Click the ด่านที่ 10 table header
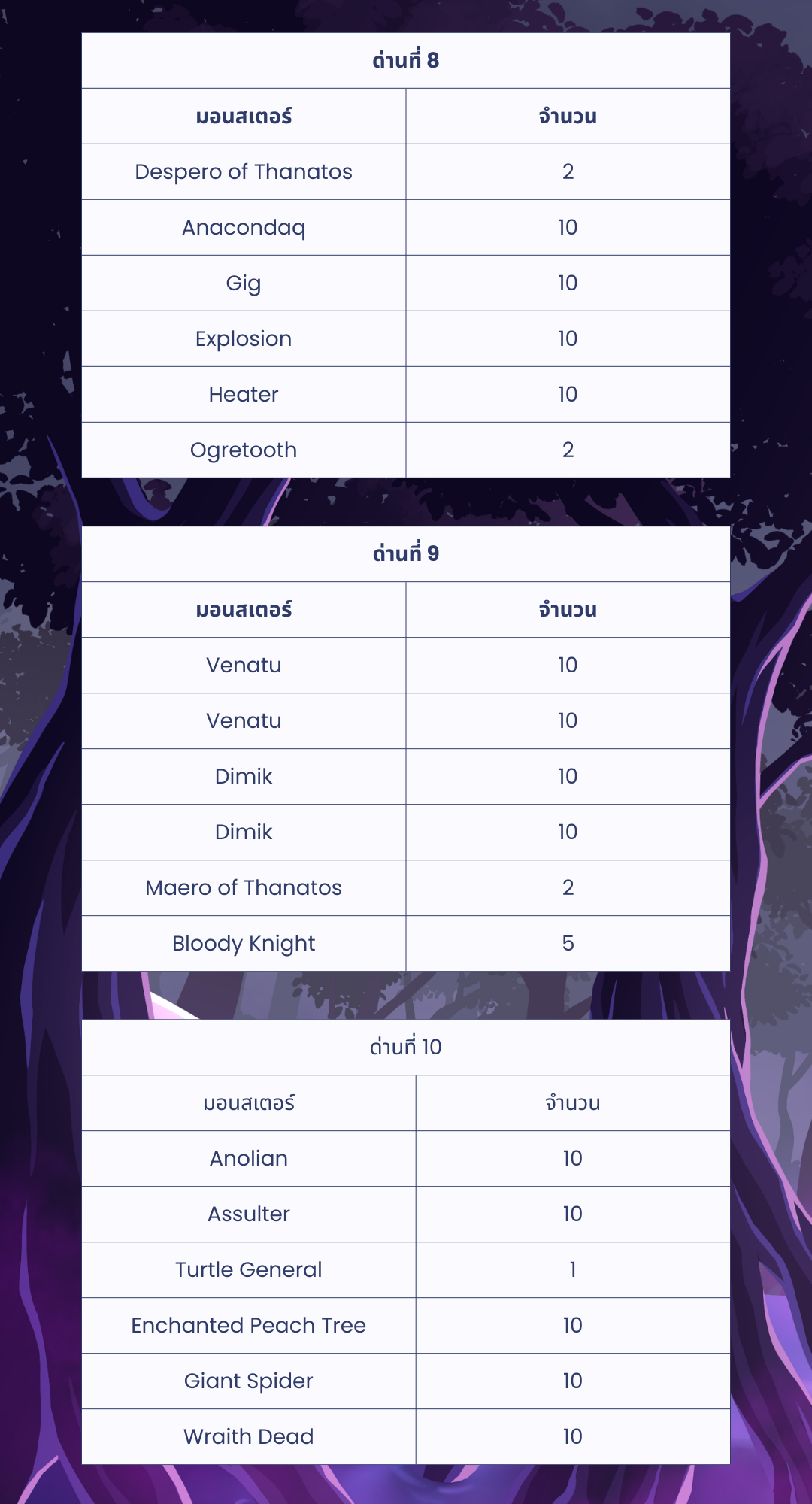The height and width of the screenshot is (1504, 812). click(405, 1047)
